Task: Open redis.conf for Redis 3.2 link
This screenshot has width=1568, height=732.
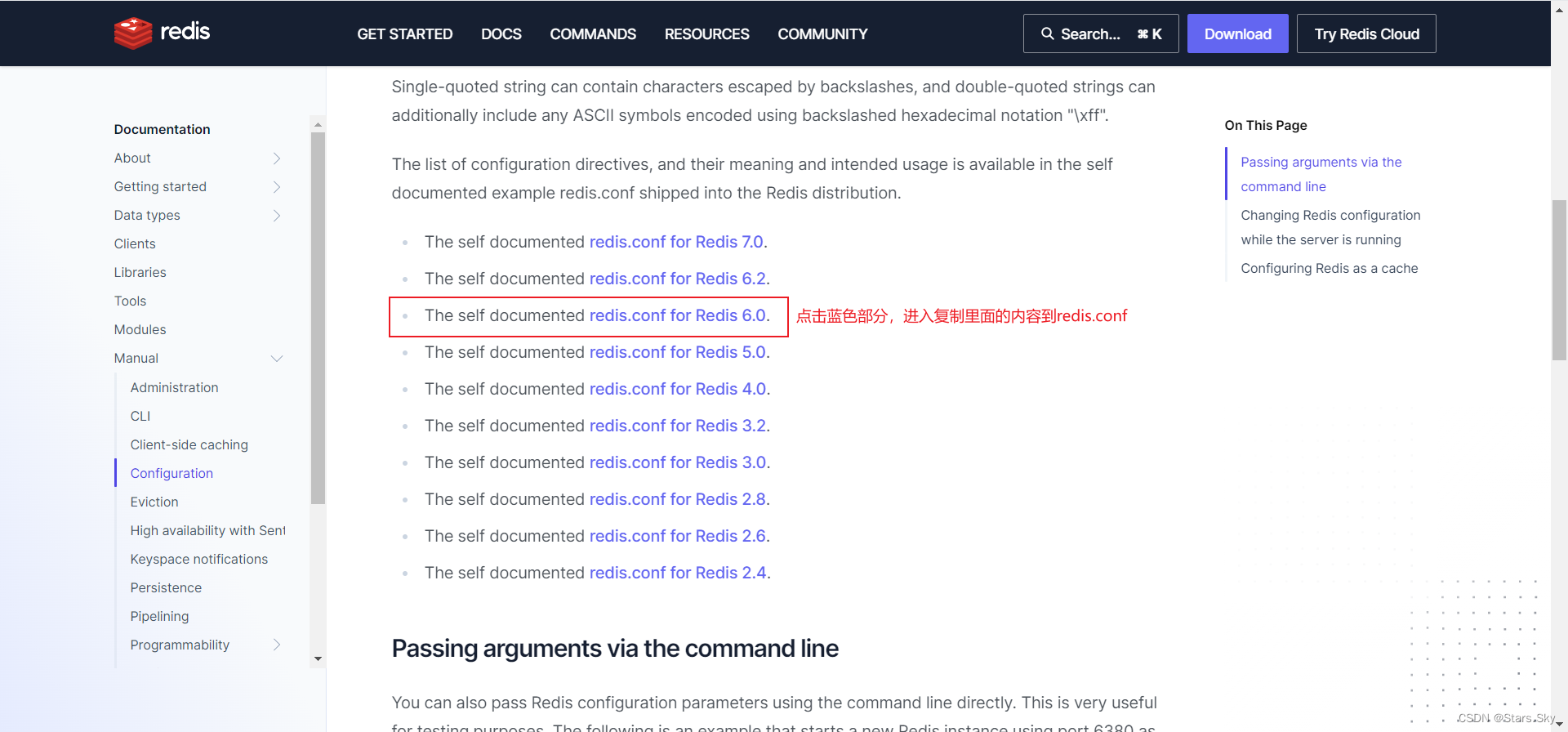Action: coord(678,426)
